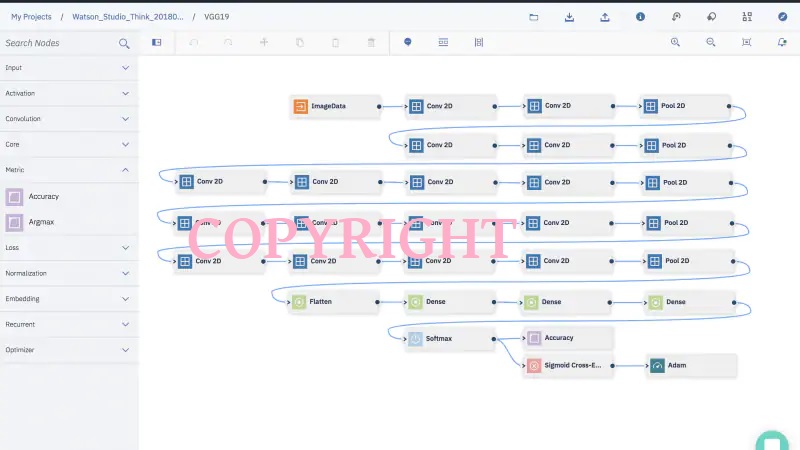Image resolution: width=800 pixels, height=450 pixels.
Task: Open Watson_Studio_Think breadcrumb link
Action: pyautogui.click(x=127, y=17)
